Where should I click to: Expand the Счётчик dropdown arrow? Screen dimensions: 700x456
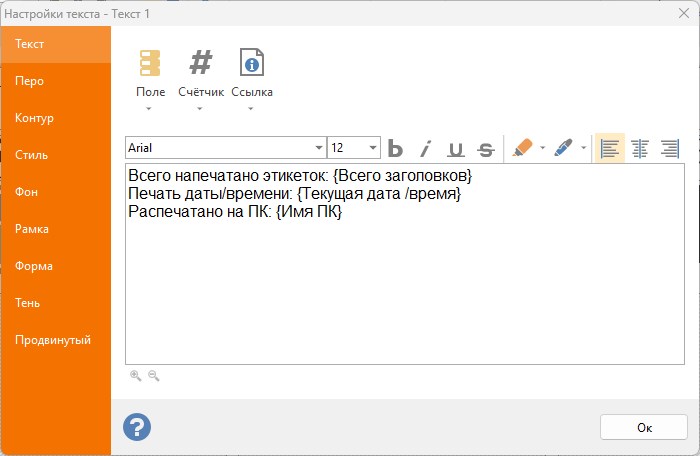200,109
